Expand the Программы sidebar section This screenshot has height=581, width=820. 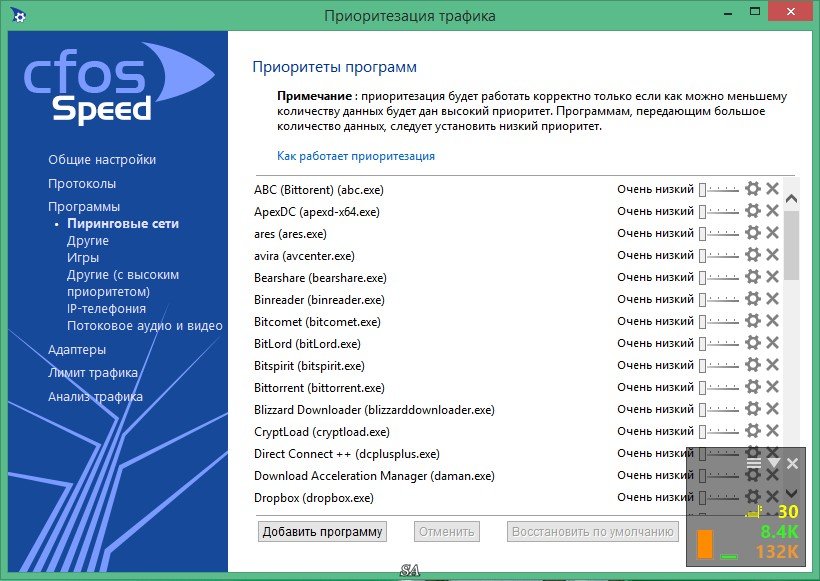coord(84,207)
